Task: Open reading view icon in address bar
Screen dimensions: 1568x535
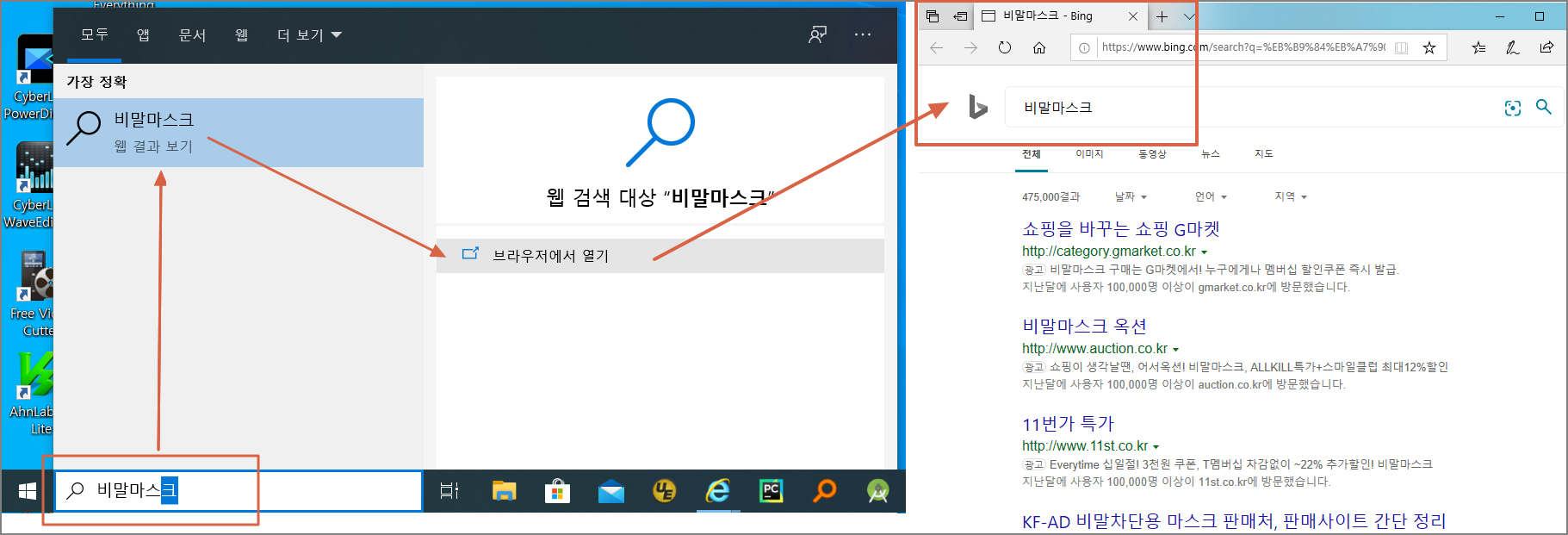Action: click(x=1401, y=47)
